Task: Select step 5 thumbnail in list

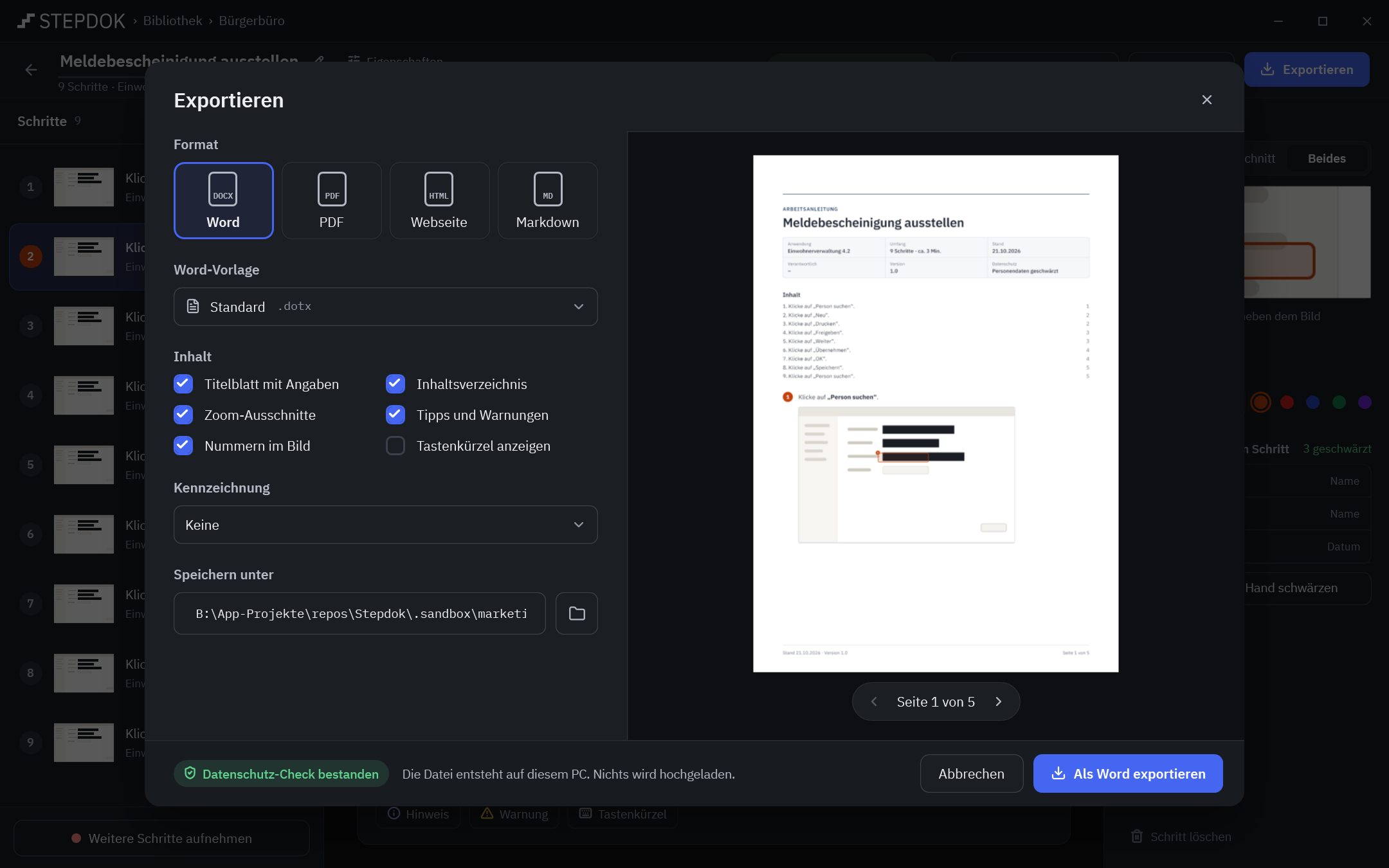Action: tap(84, 465)
